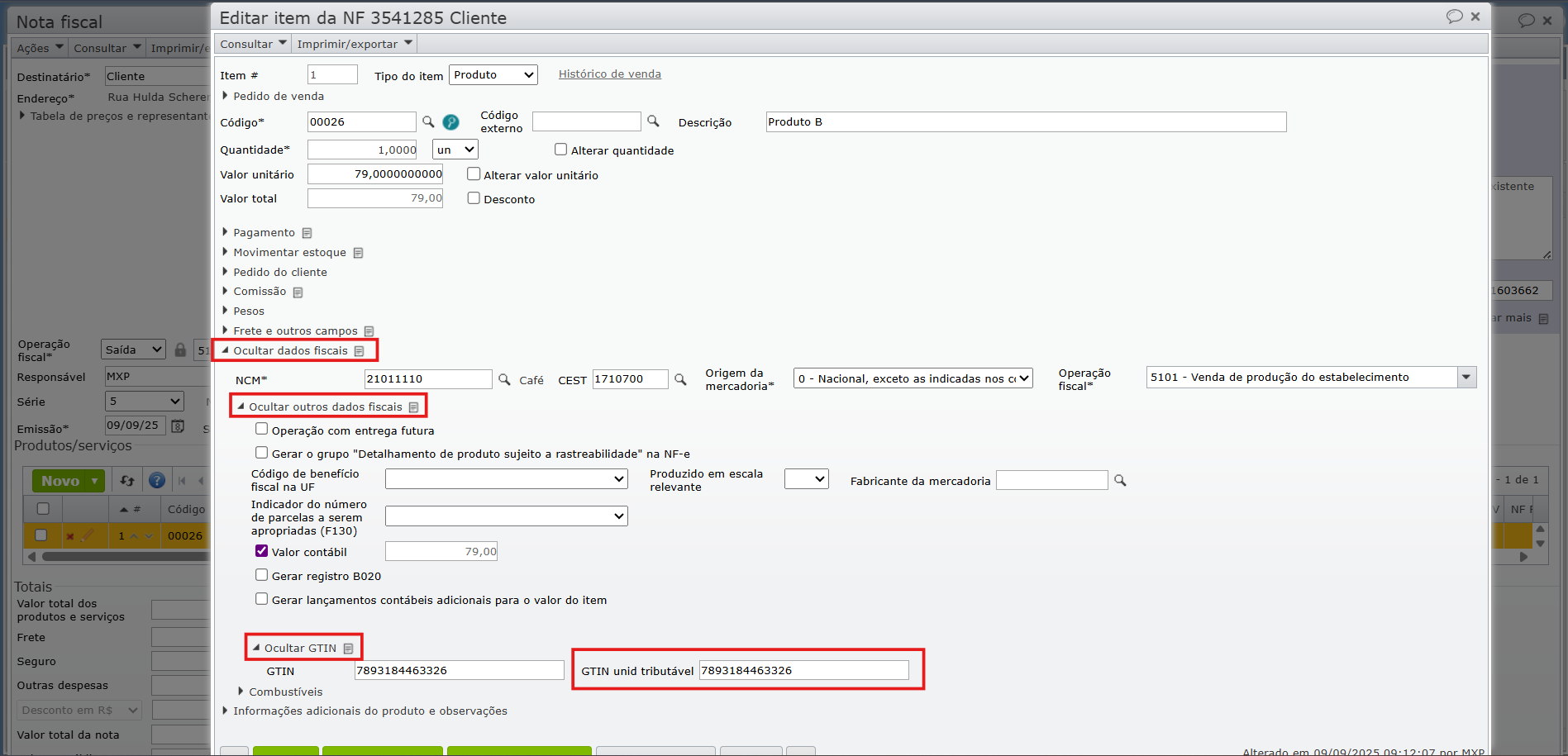Open the comment bubble in item dialog
The height and width of the screenshot is (756, 1568).
click(1454, 17)
